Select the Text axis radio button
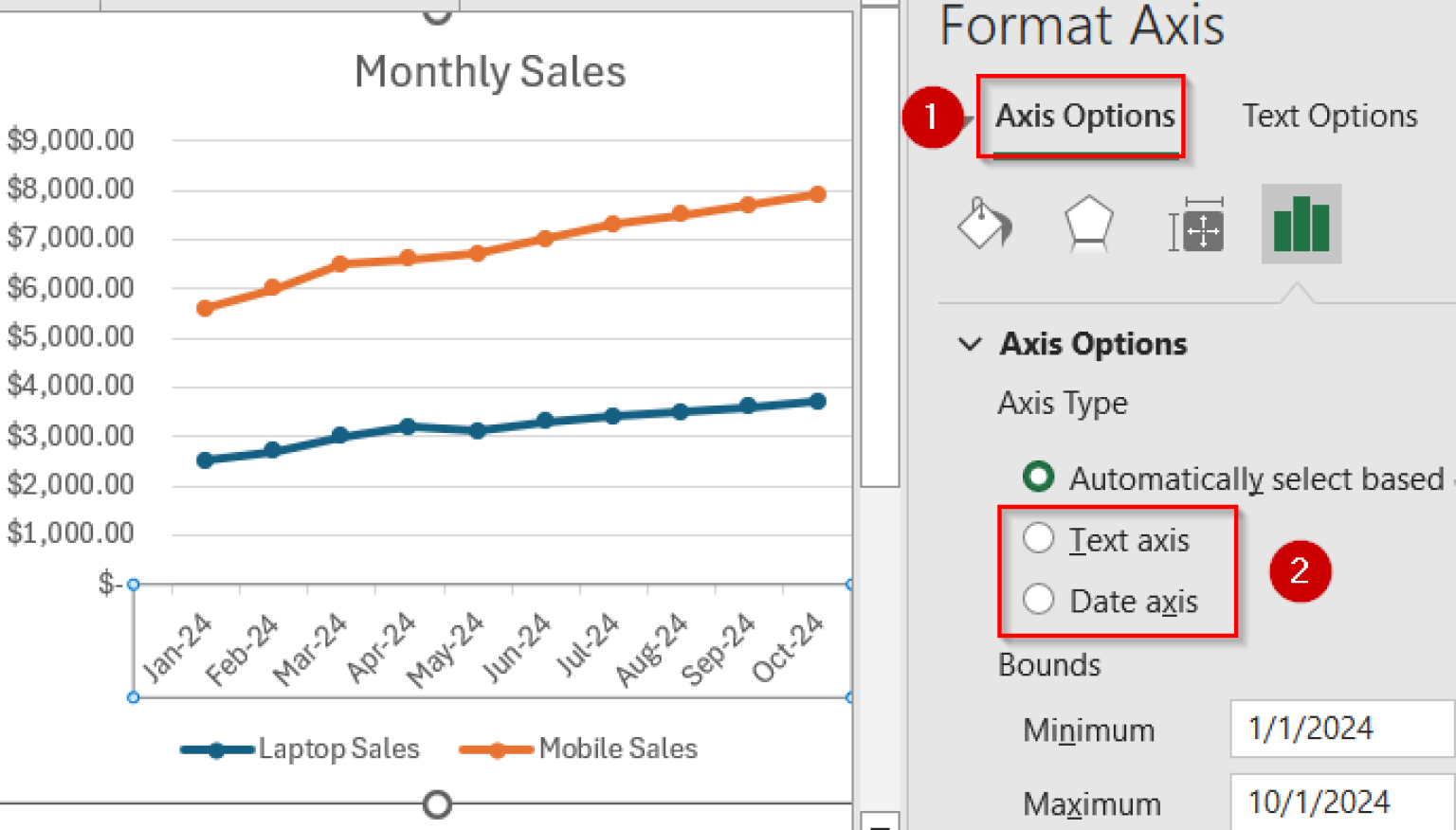The height and width of the screenshot is (830, 1456). click(x=1039, y=537)
